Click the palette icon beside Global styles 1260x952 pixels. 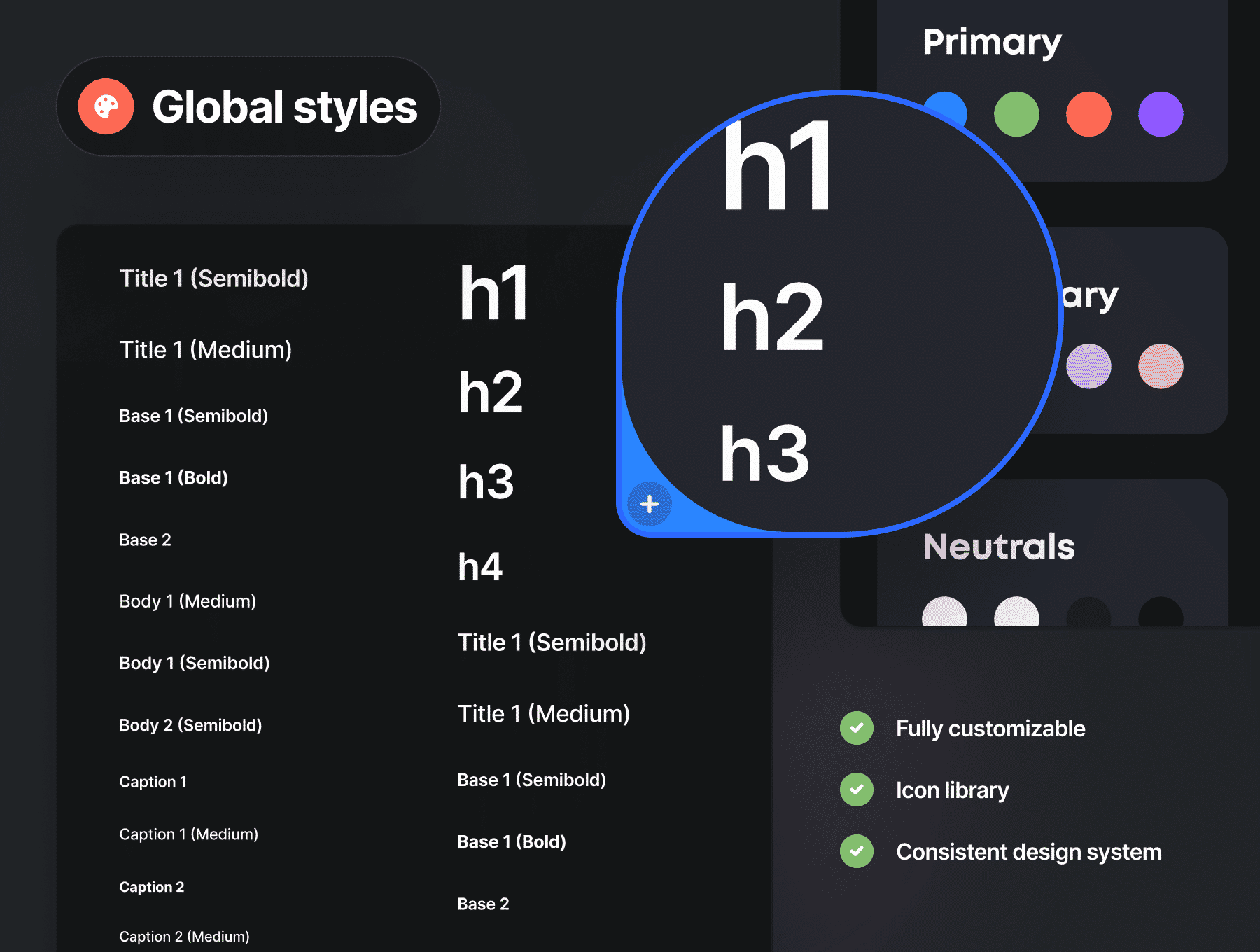[106, 106]
